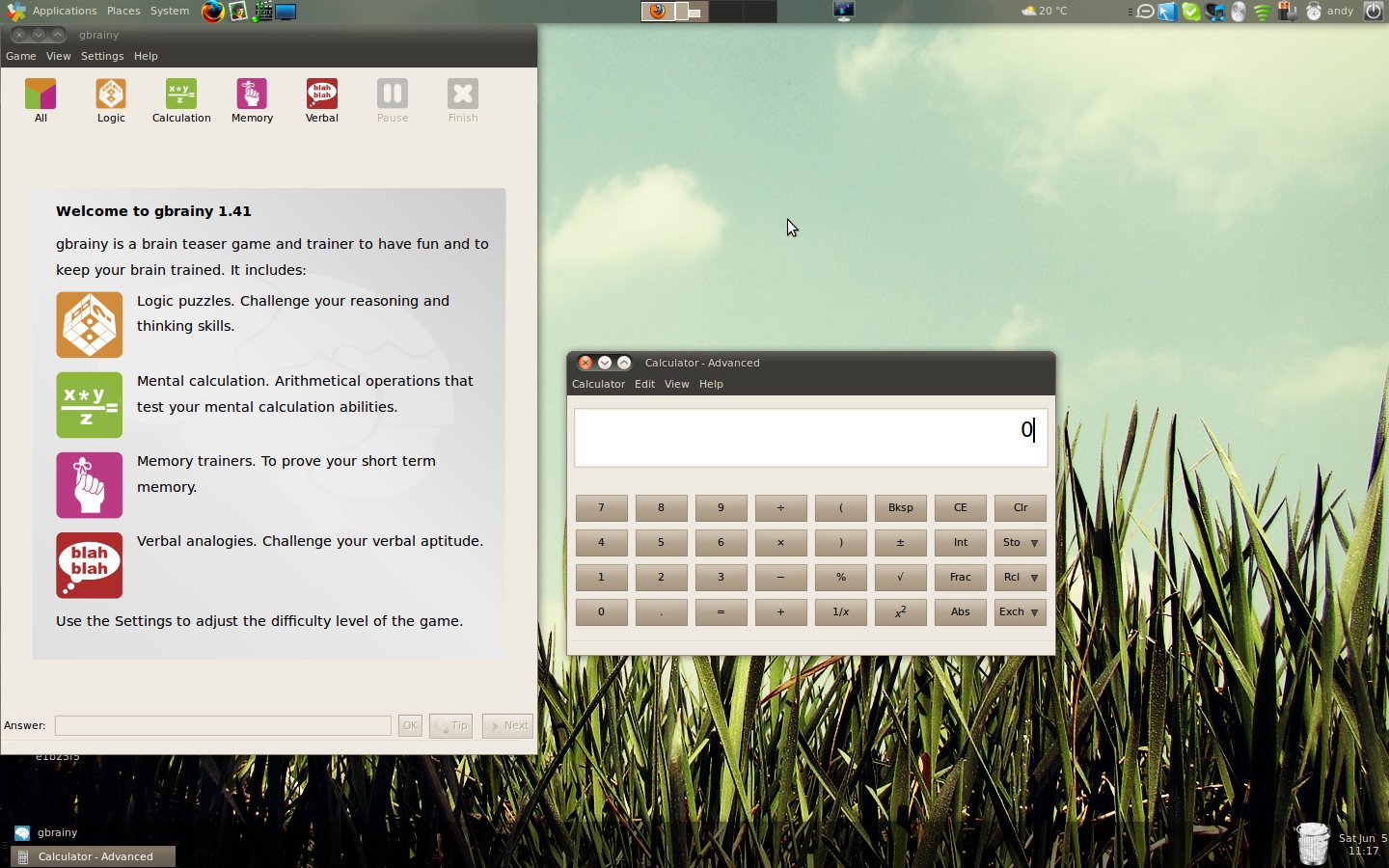Open the gbrainy Game menu
1389x868 pixels.
click(21, 56)
